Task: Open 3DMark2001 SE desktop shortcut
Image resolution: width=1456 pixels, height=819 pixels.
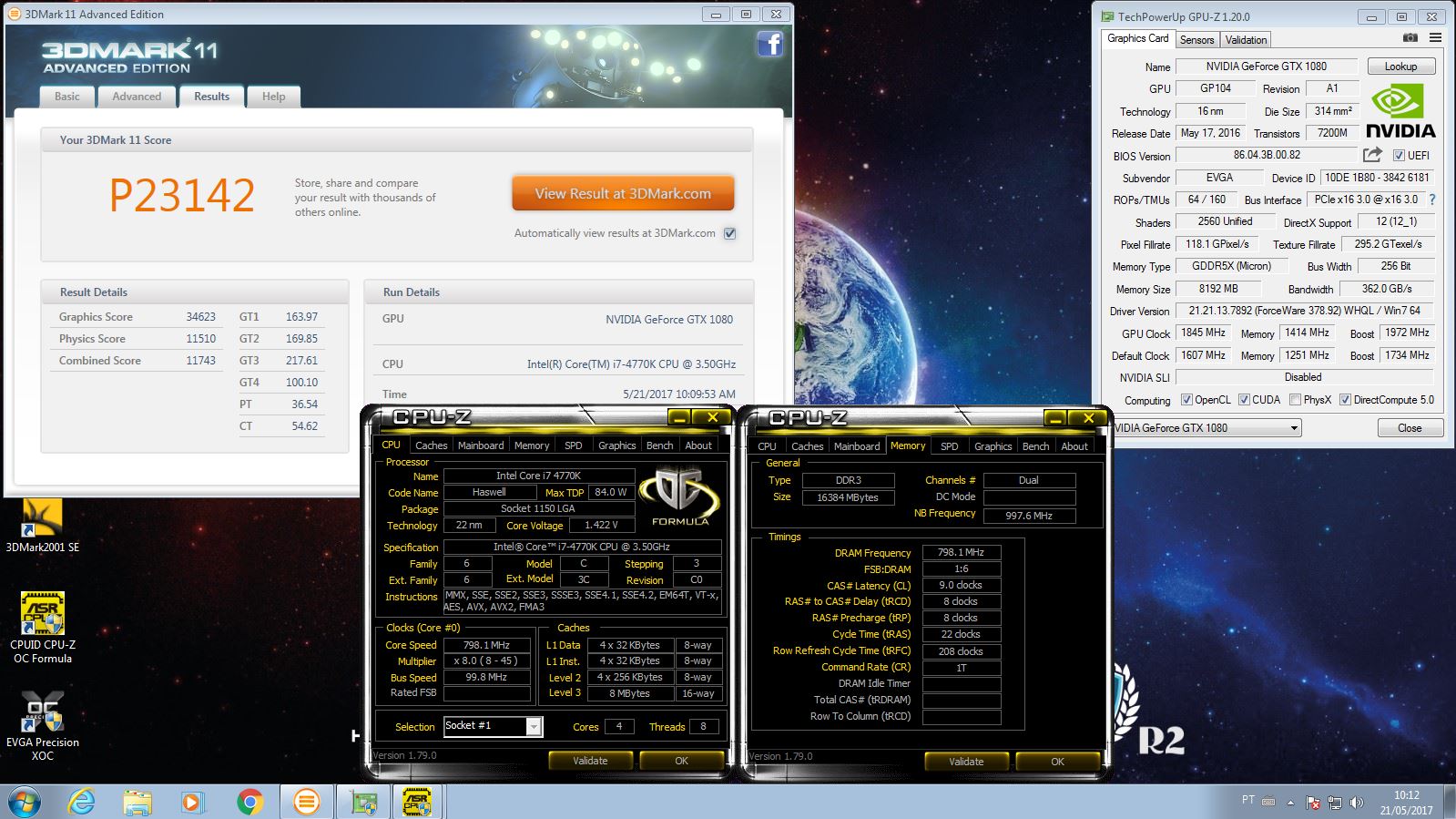Action: click(x=42, y=526)
